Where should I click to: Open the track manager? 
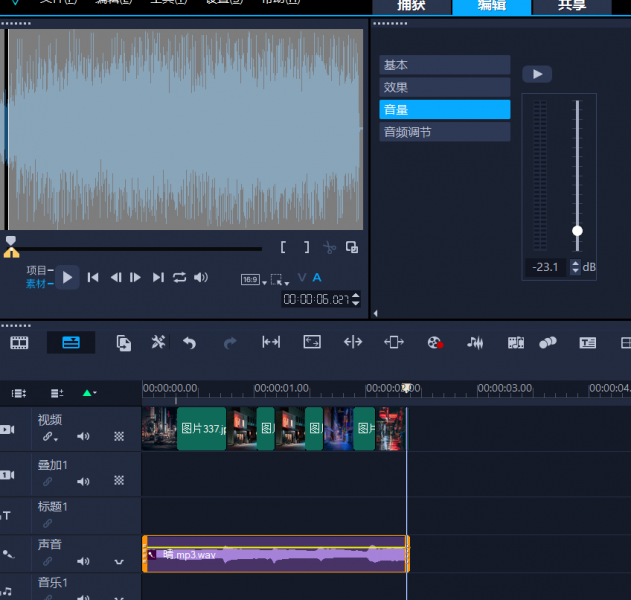[x=57, y=393]
